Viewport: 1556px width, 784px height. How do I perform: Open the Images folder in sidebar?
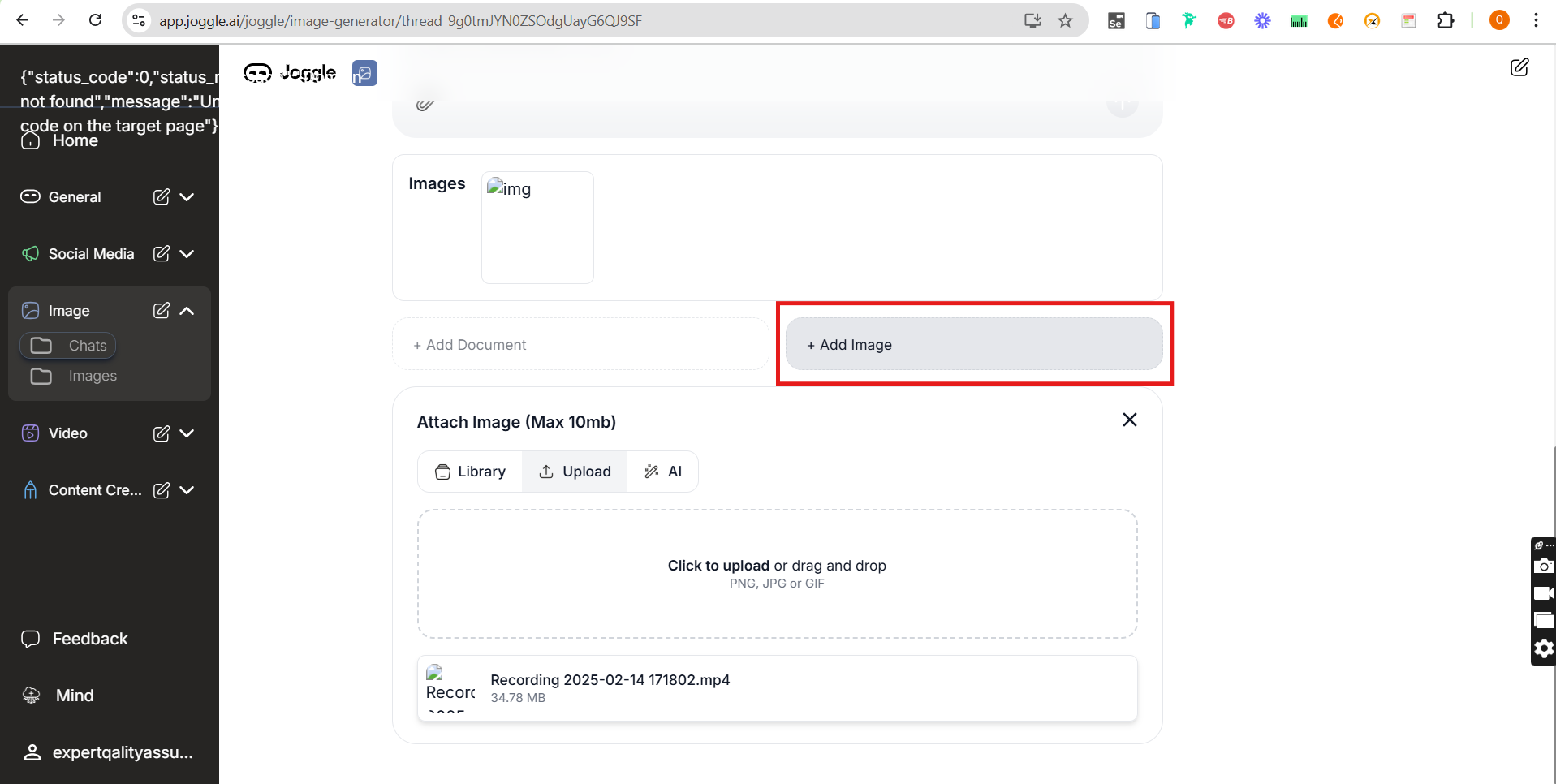pyautogui.click(x=92, y=376)
